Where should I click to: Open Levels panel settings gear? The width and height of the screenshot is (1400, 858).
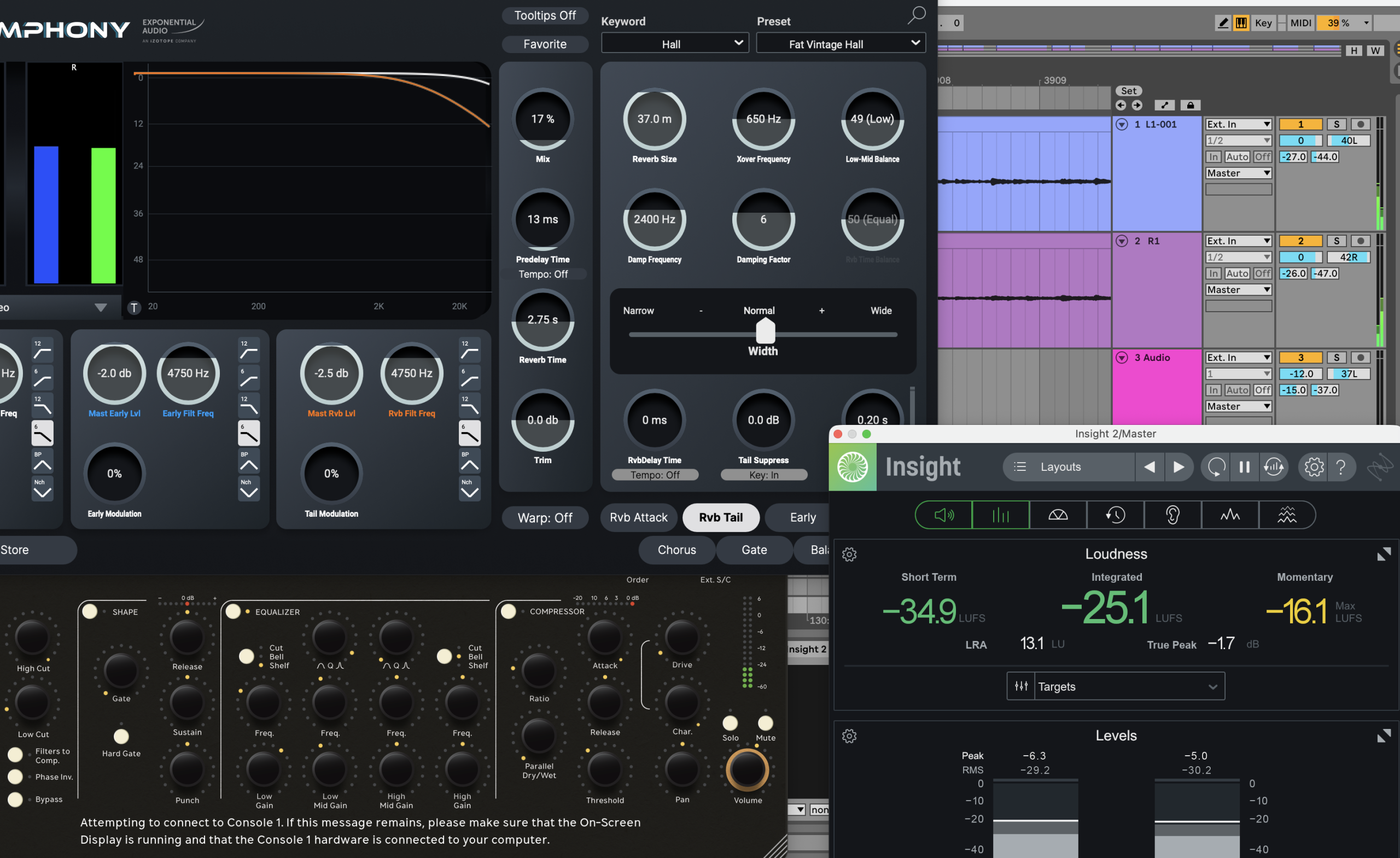(849, 737)
